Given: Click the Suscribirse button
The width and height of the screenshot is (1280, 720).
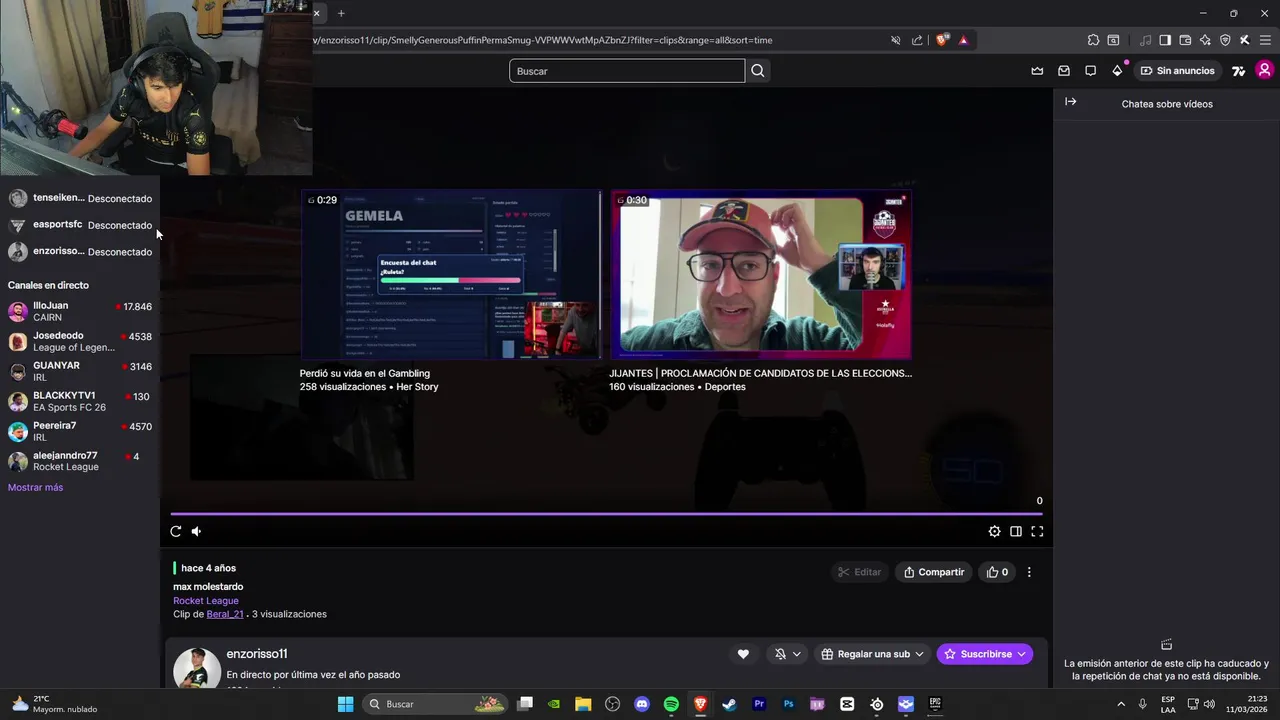Looking at the screenshot, I should (985, 654).
